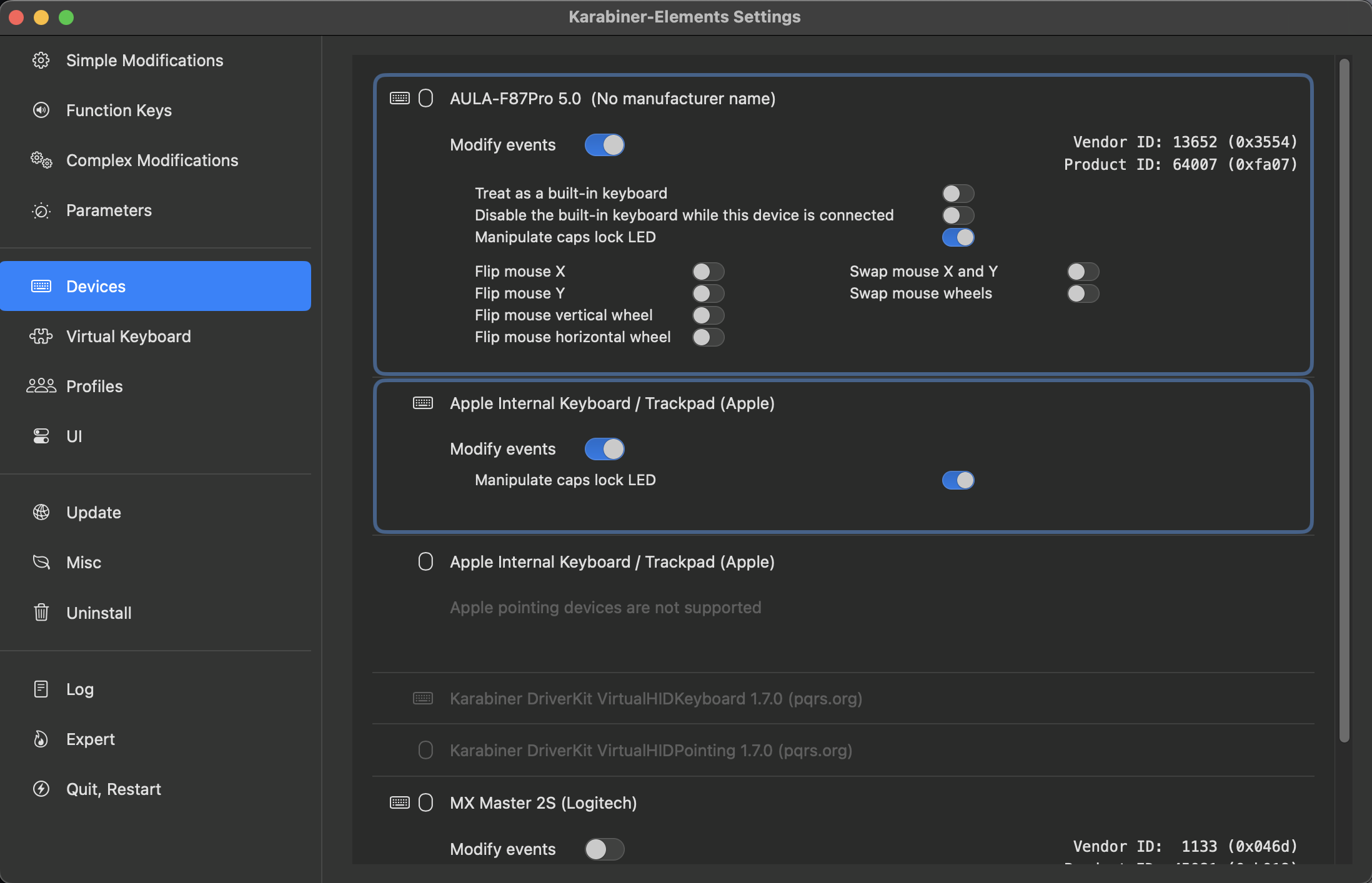Enable Swap mouse X and Y
The height and width of the screenshot is (883, 1372).
(x=1083, y=272)
